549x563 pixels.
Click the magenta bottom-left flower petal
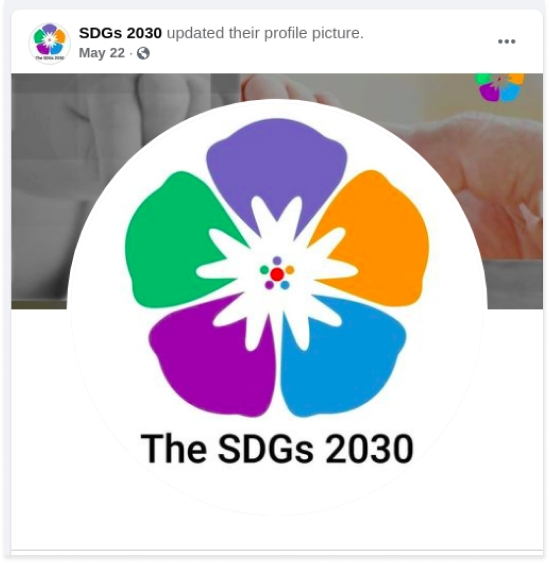click(x=212, y=363)
